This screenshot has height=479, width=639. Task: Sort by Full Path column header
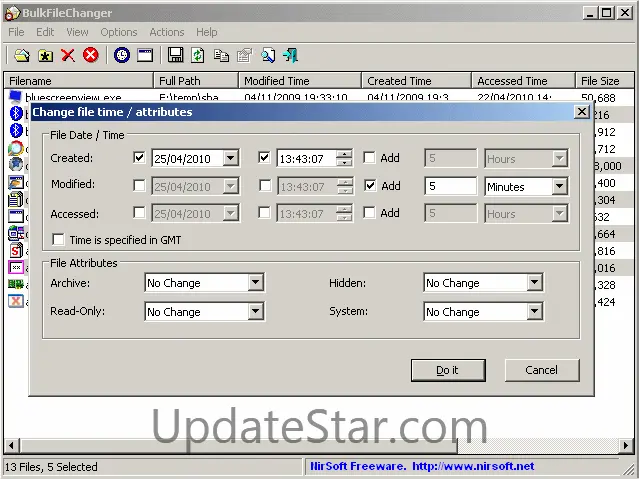click(196, 81)
